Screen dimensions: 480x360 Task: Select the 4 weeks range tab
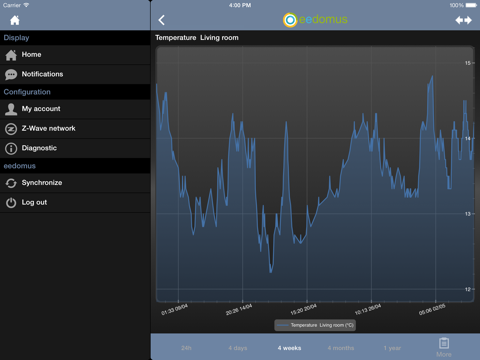click(289, 348)
